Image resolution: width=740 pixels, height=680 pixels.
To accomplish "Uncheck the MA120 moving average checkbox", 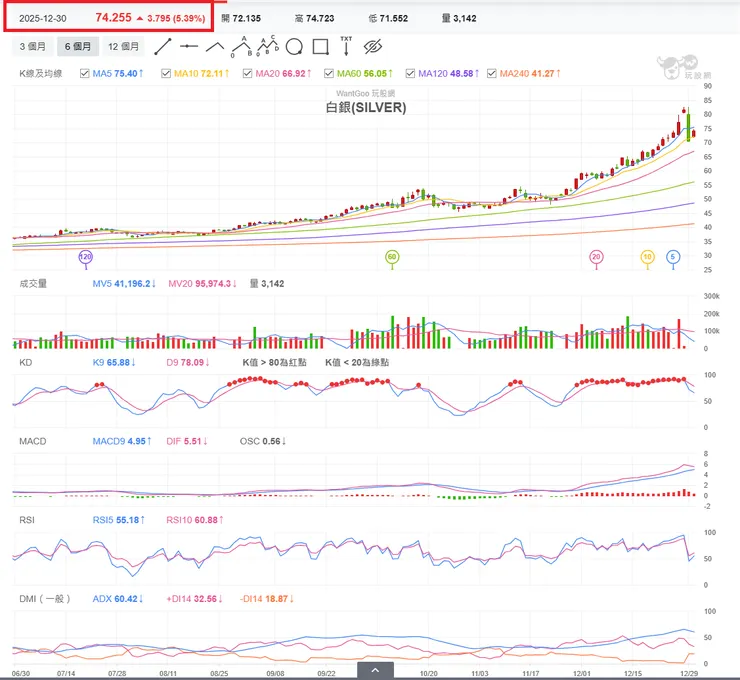I will [410, 74].
